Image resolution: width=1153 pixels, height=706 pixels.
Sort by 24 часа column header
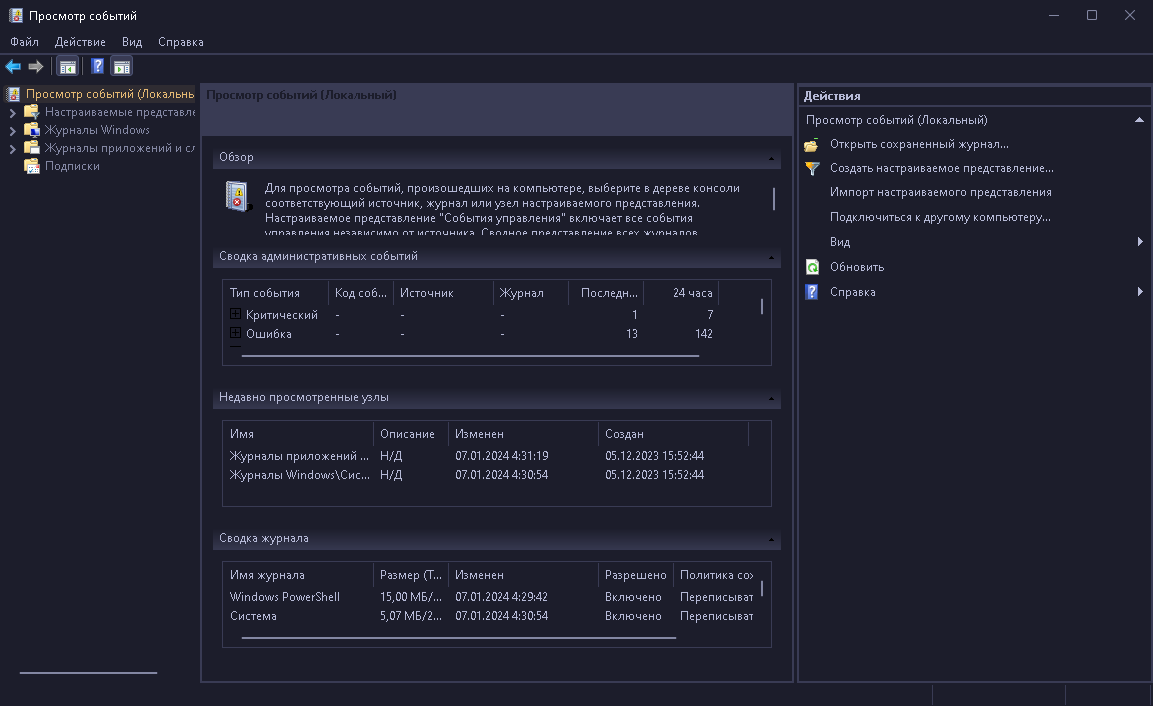(x=682, y=293)
